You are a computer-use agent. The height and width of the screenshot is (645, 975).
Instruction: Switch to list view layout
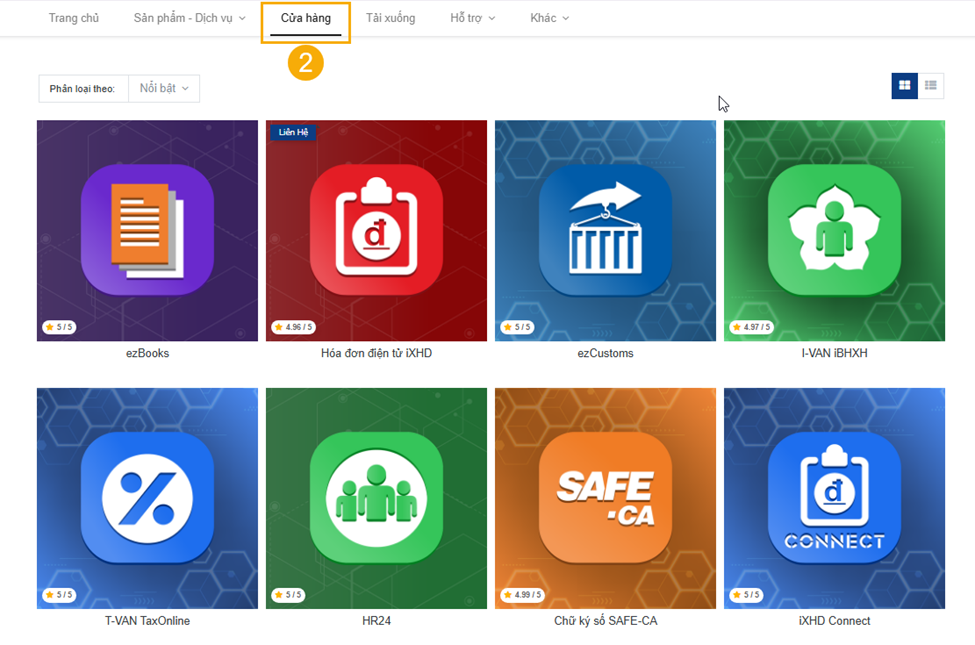tap(931, 86)
